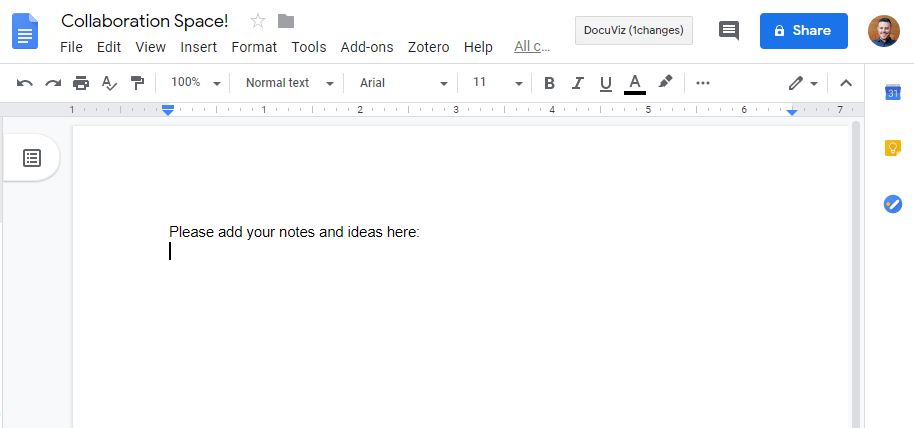Toggle italic formatting

(x=577, y=83)
